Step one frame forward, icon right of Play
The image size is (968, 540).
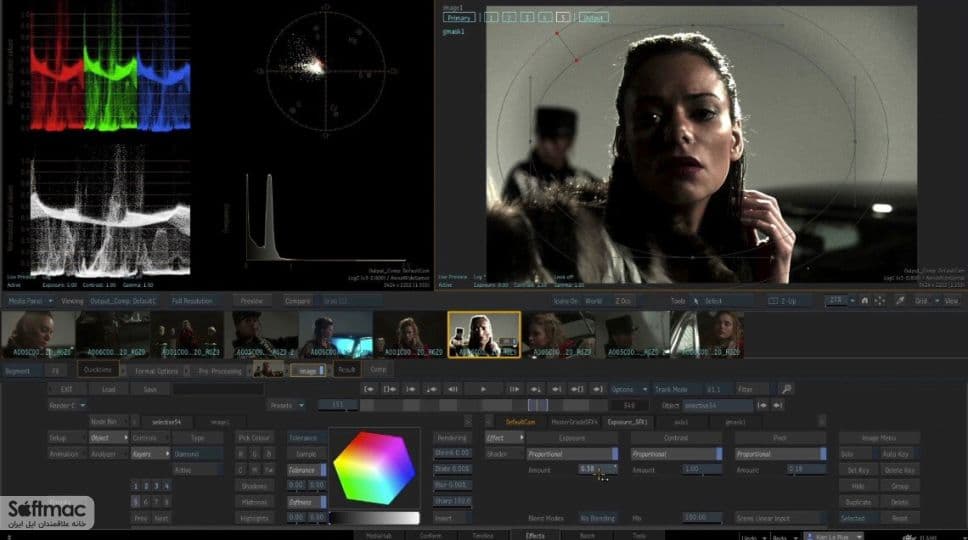[x=514, y=389]
